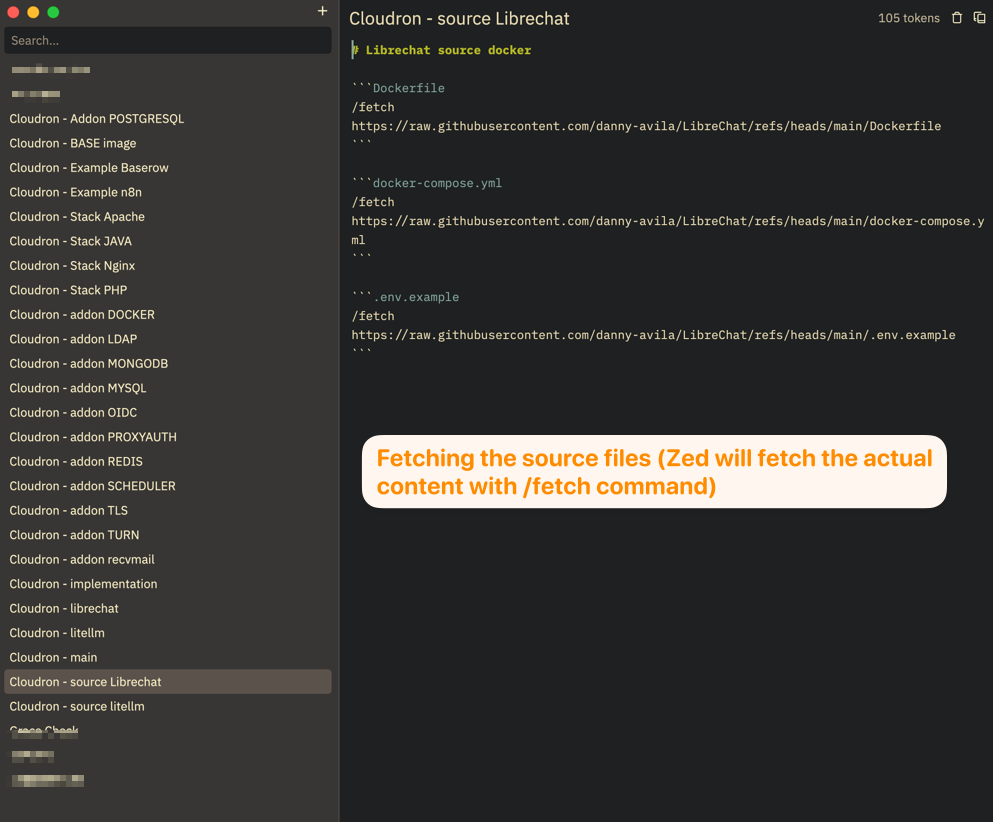Delete prompt using trash icon
This screenshot has height=822, width=993.
[957, 18]
